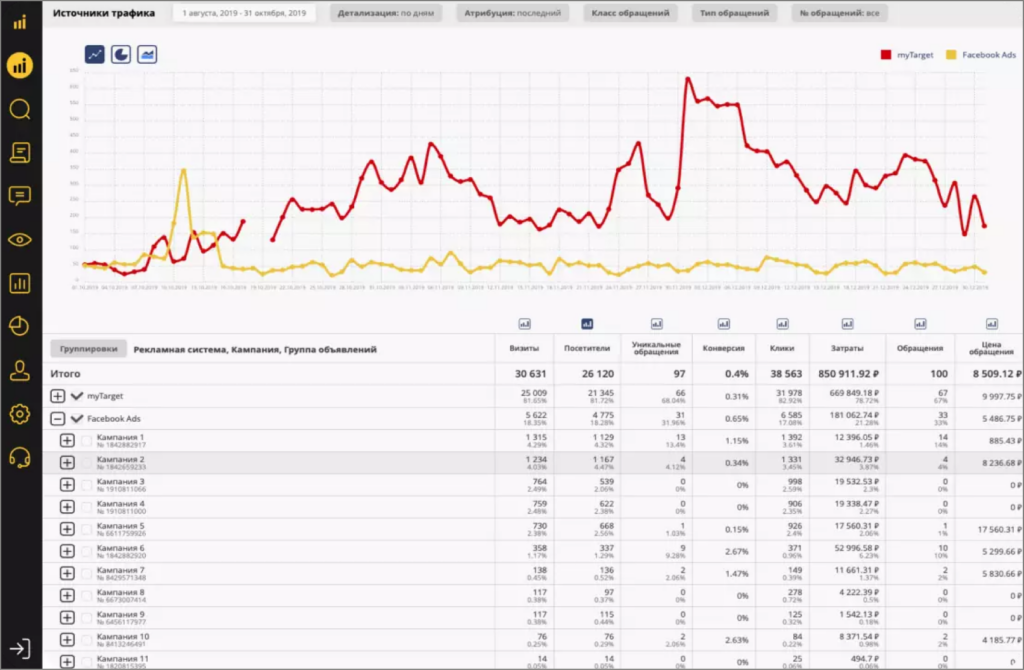Screen dimensions: 1024x670
Task: Open settings gear in the sidebar
Action: (x=19, y=413)
